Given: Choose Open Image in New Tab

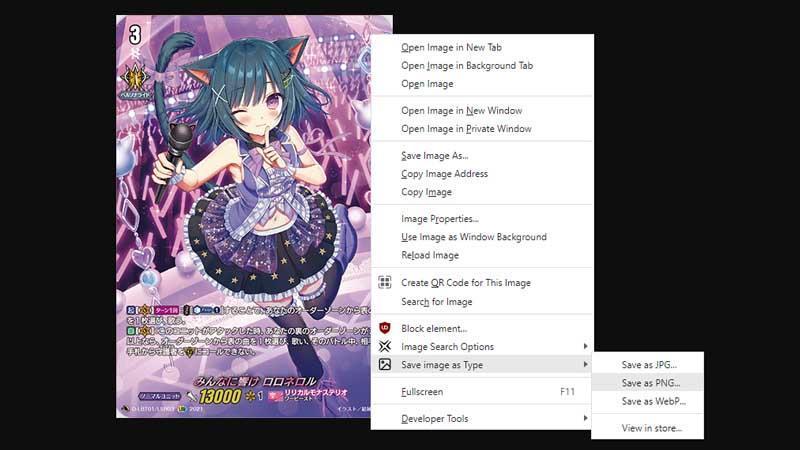Looking at the screenshot, I should (x=482, y=47).
